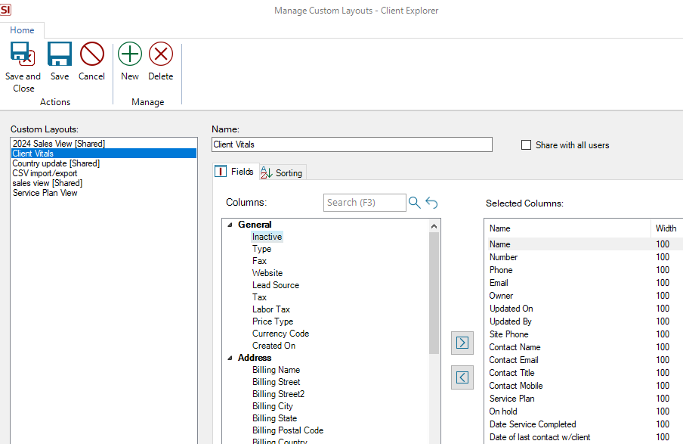Click the Save disk icon
Viewport: 684px width, 444px height.
[x=60, y=54]
